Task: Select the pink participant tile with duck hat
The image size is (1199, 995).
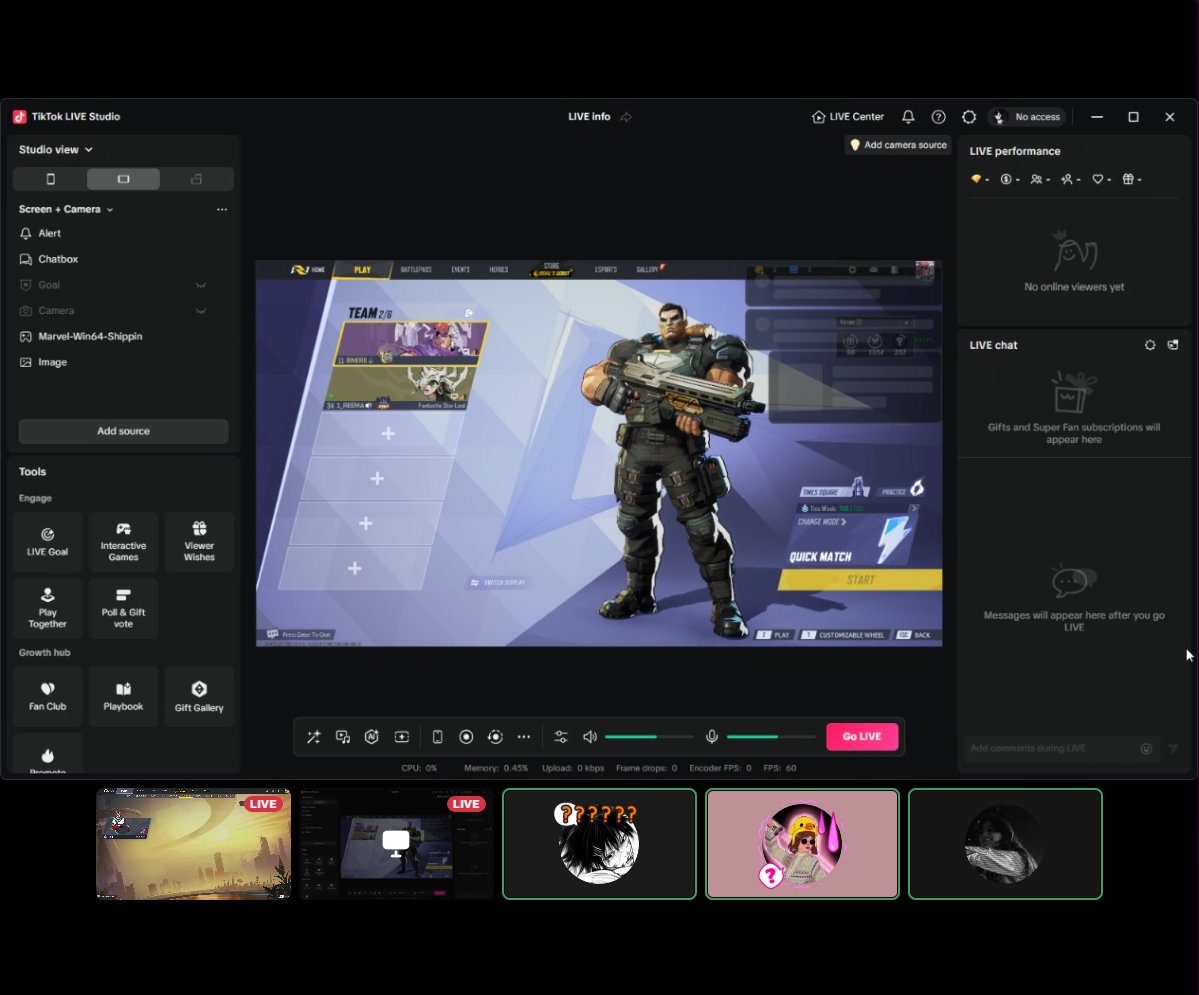Action: click(802, 844)
